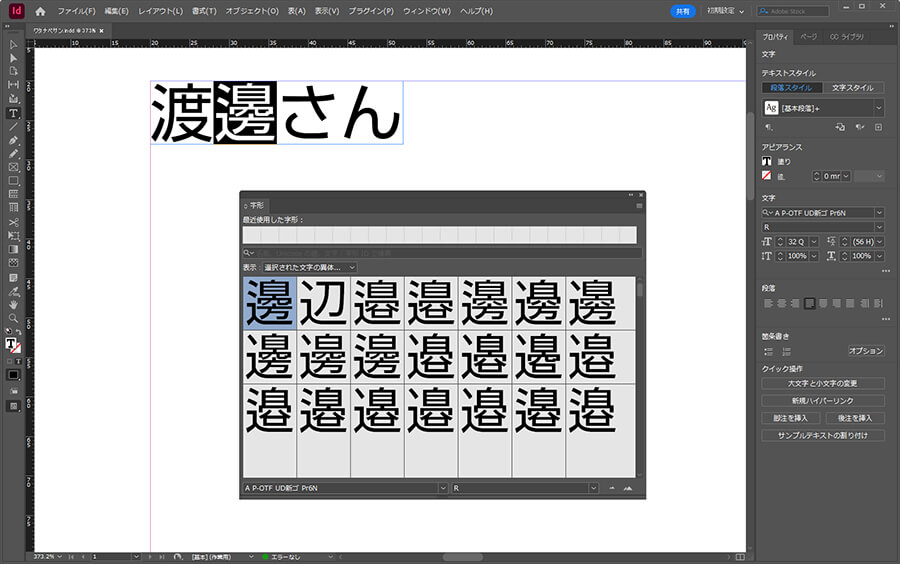Open the Glyphs panel flyout menu
The image size is (900, 564).
click(640, 205)
